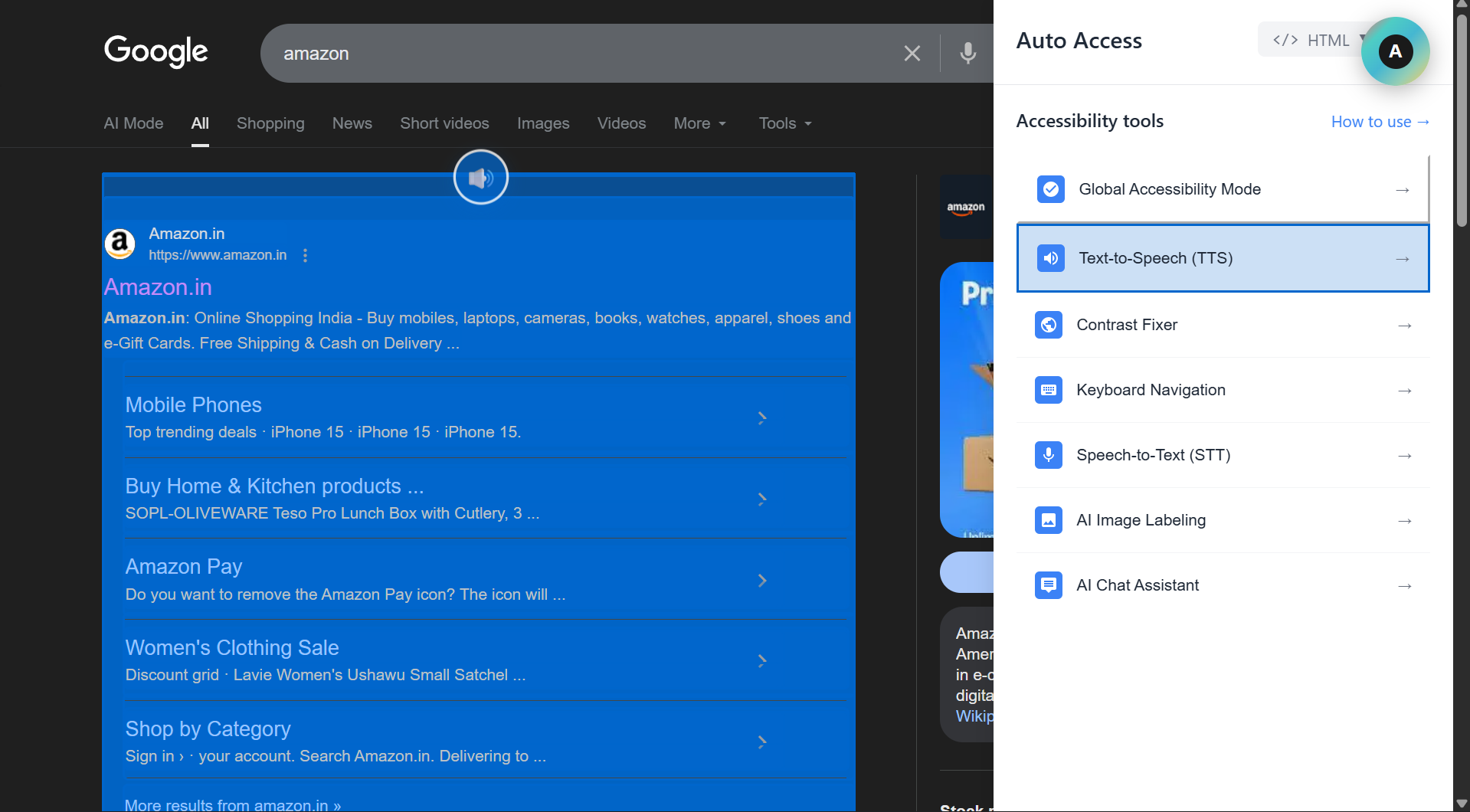
Task: Click the Amazon.in site name above URL
Action: [187, 234]
